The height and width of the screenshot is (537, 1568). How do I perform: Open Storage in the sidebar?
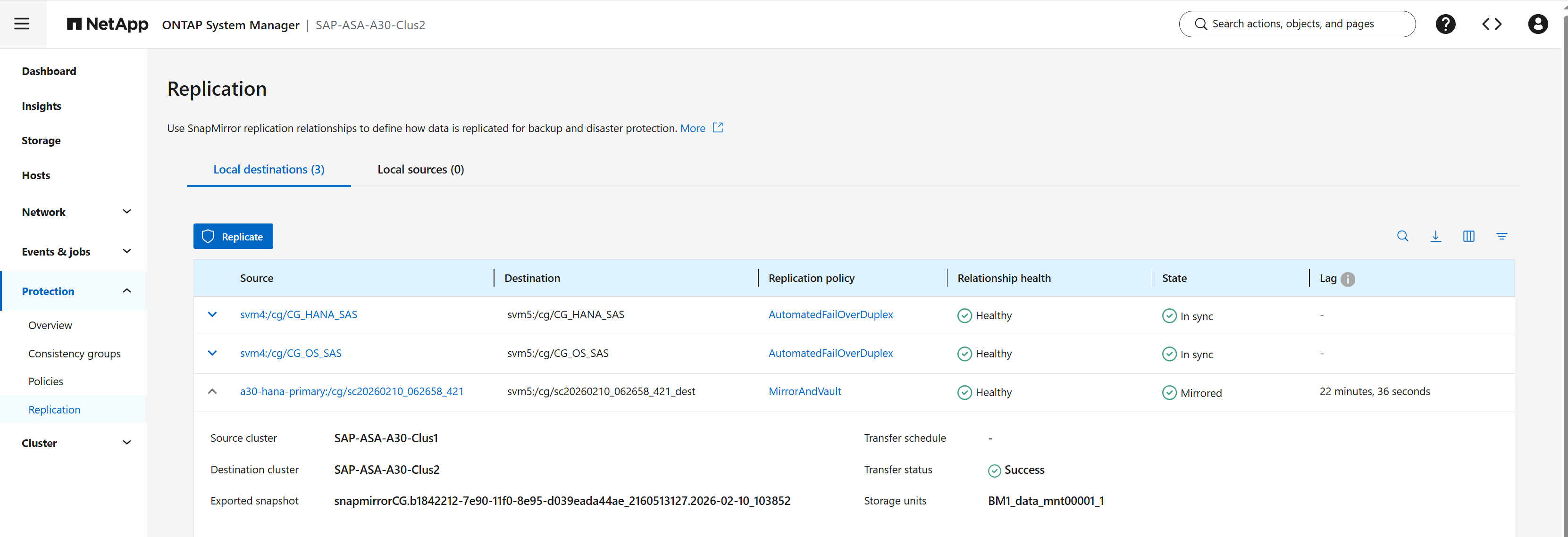[x=41, y=140]
